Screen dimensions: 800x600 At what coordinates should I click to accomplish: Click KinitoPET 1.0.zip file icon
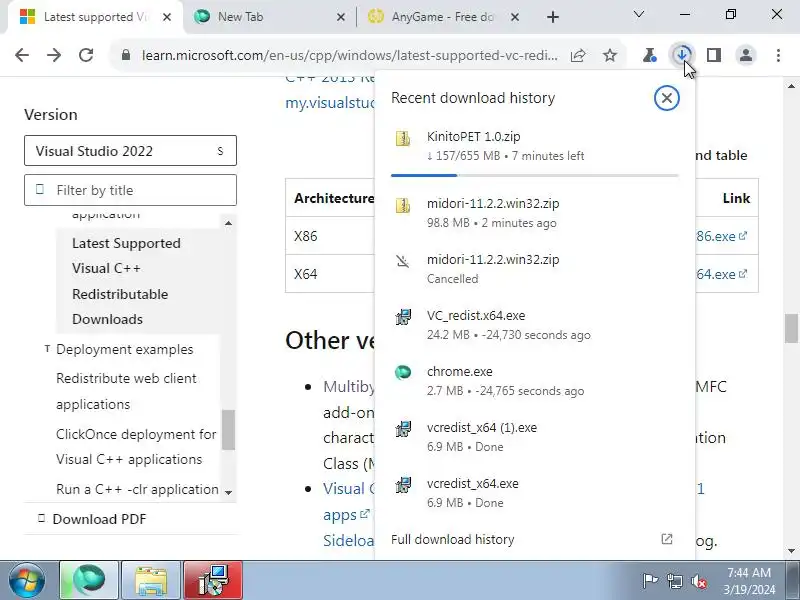(403, 138)
